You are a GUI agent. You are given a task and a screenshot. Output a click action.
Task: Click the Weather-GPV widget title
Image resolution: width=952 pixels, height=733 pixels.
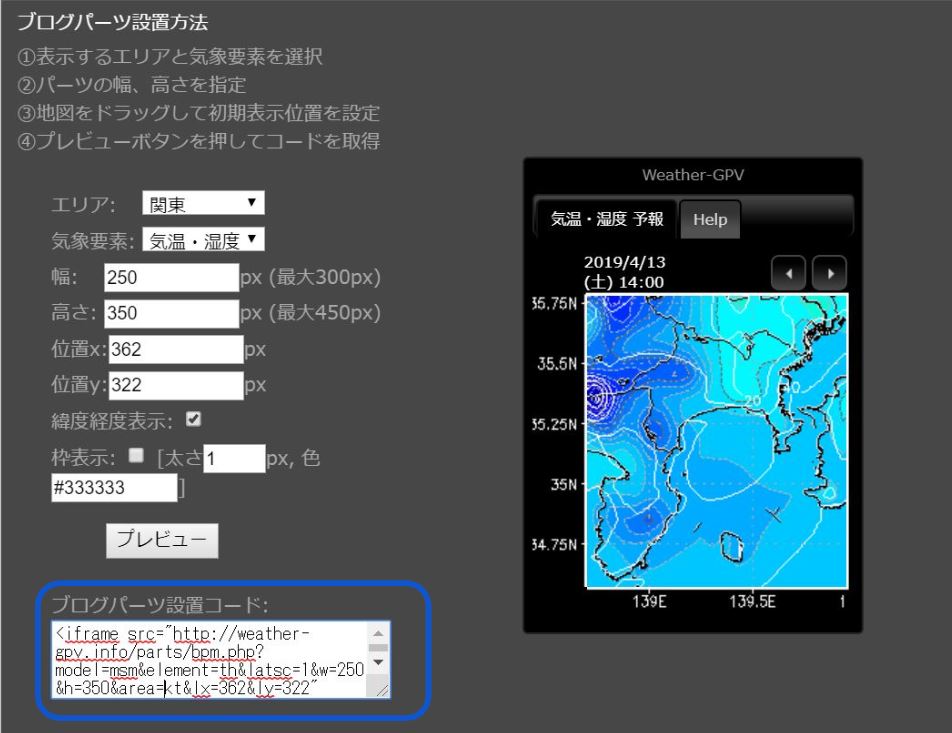tap(693, 175)
